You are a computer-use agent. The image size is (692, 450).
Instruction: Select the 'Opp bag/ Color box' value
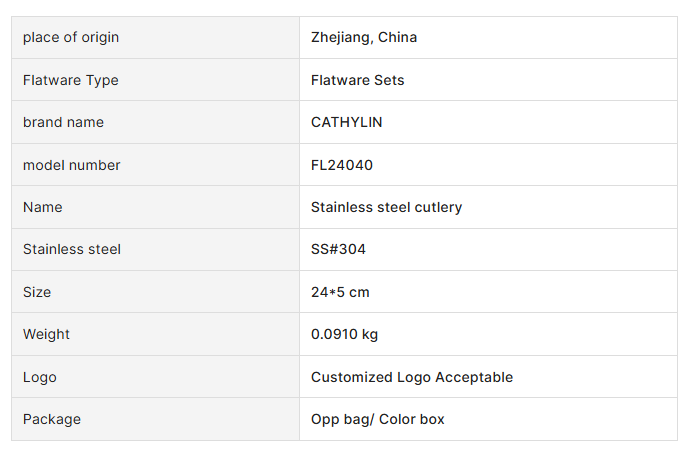click(x=378, y=419)
